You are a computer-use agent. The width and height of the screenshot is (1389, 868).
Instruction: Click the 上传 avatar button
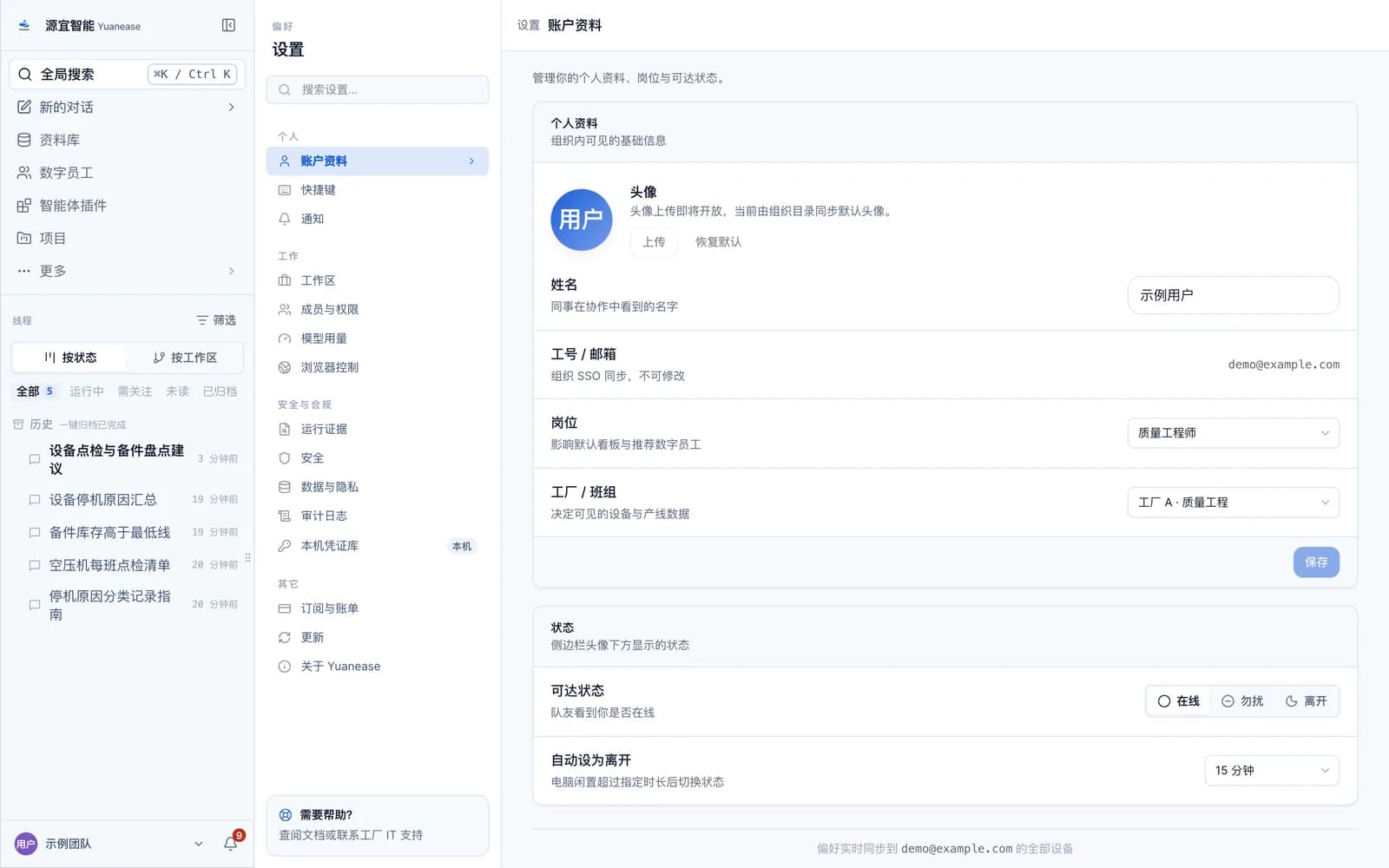click(654, 242)
